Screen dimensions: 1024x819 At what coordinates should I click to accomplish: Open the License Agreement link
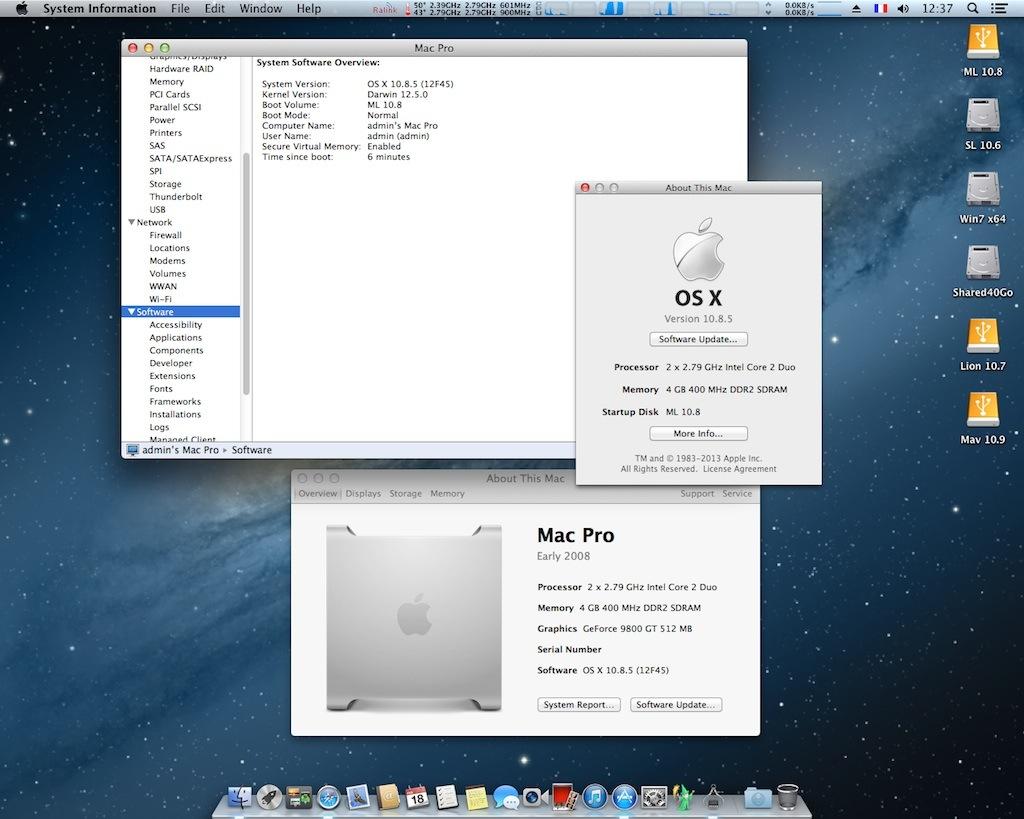click(x=739, y=469)
